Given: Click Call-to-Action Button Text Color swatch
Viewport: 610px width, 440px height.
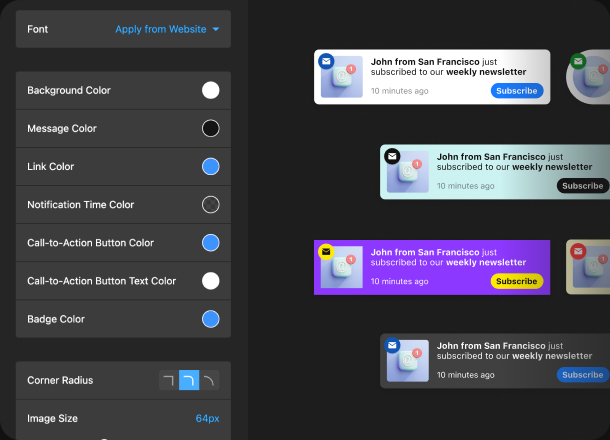Looking at the screenshot, I should (211, 281).
